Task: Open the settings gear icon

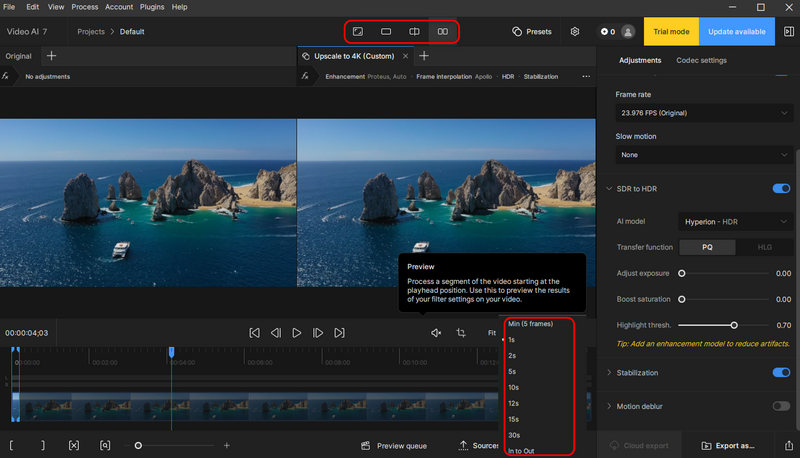Action: 575,32
